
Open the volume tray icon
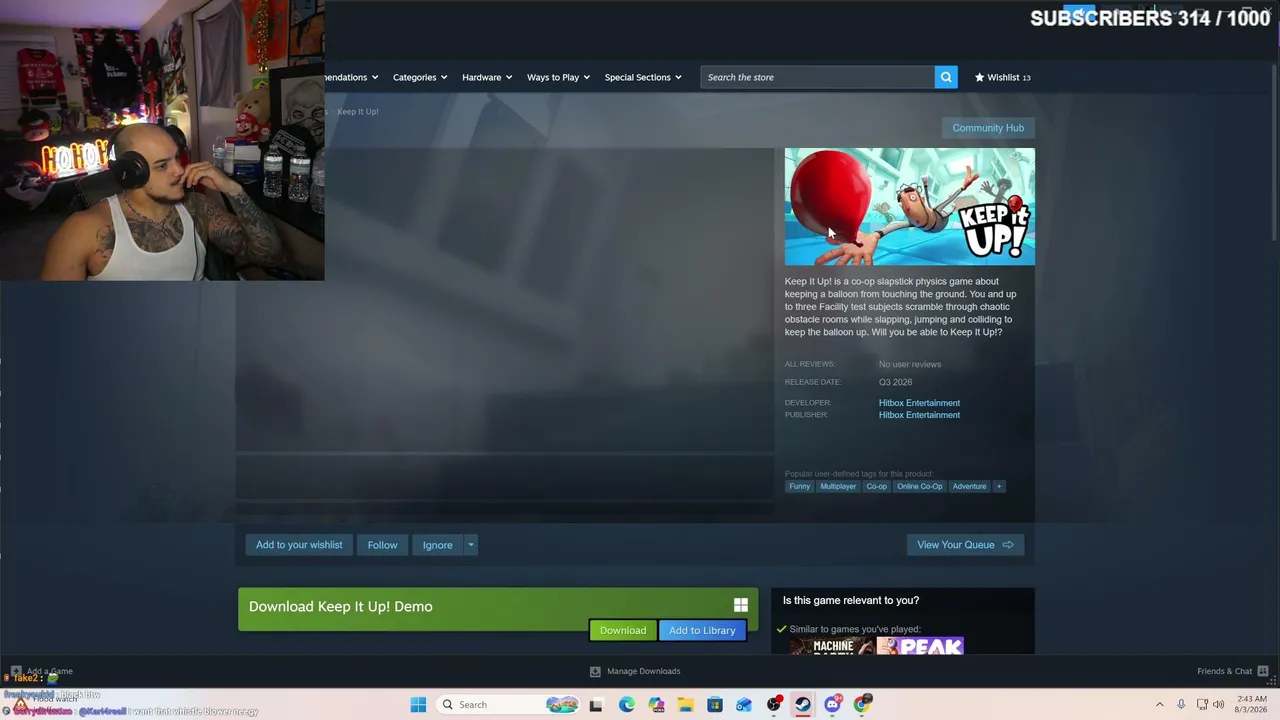click(x=1219, y=704)
